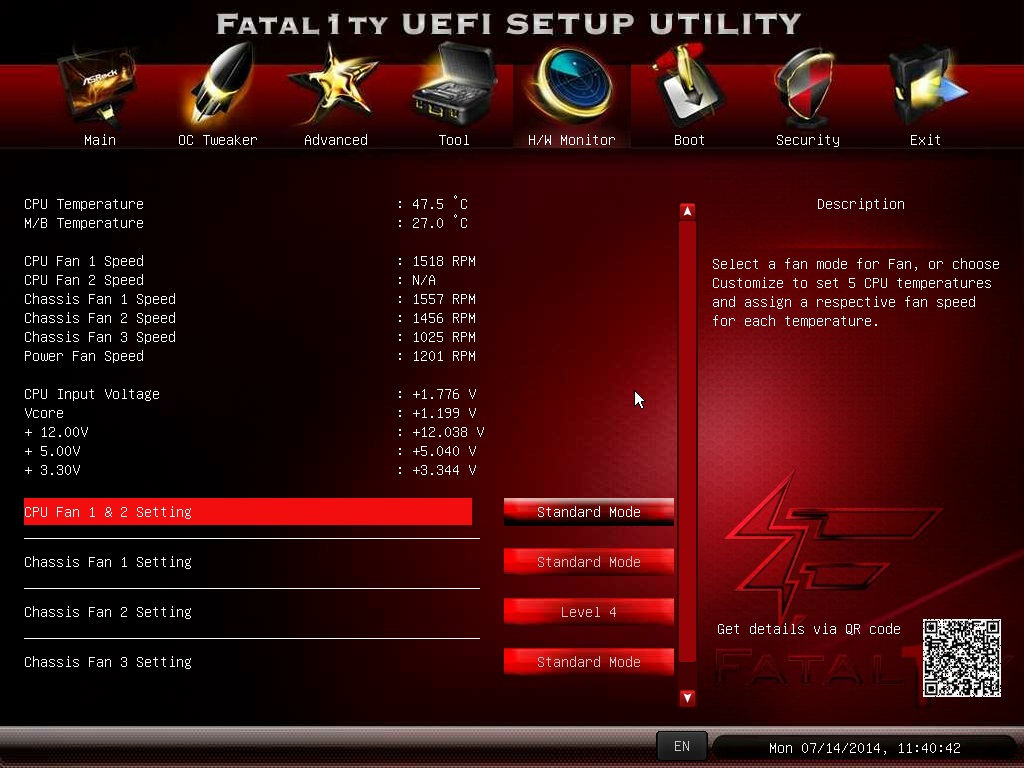Click the CPU Input Voltage label
Image resolution: width=1024 pixels, height=768 pixels.
click(x=91, y=394)
